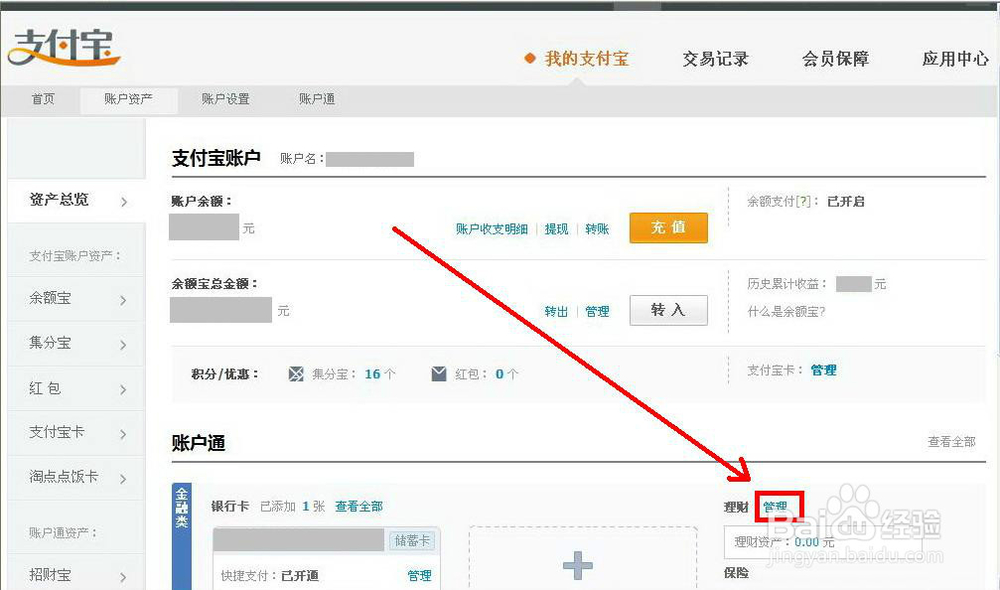The image size is (1000, 590).
Task: Click 管理 link for 支付宝卡
Action: click(x=823, y=370)
